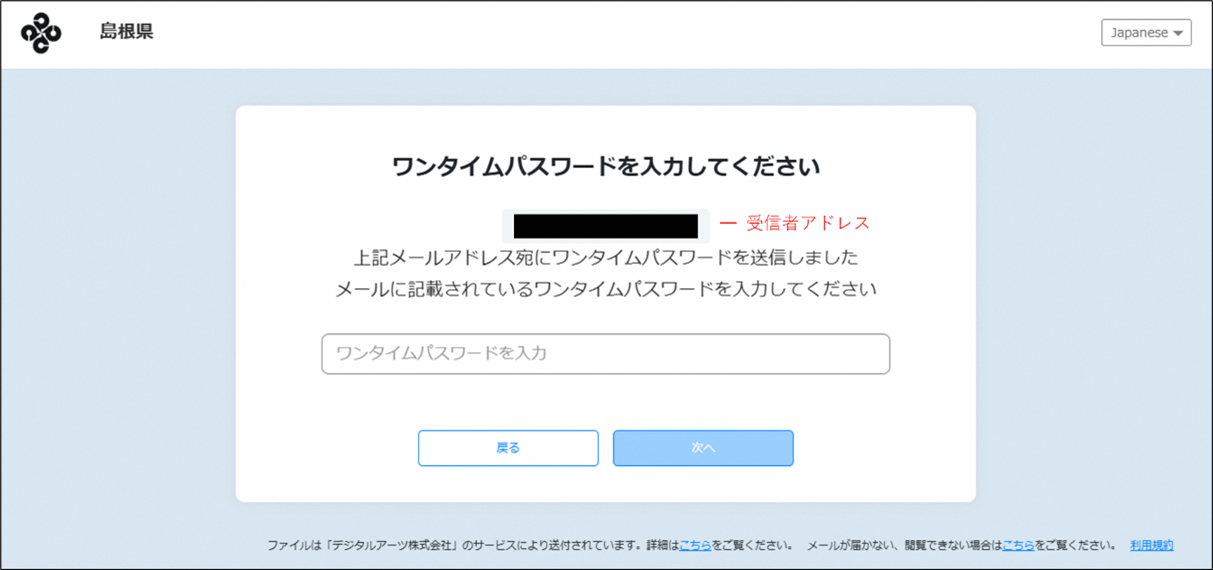Open the 利用規約 link
The height and width of the screenshot is (570, 1213).
point(1152,546)
